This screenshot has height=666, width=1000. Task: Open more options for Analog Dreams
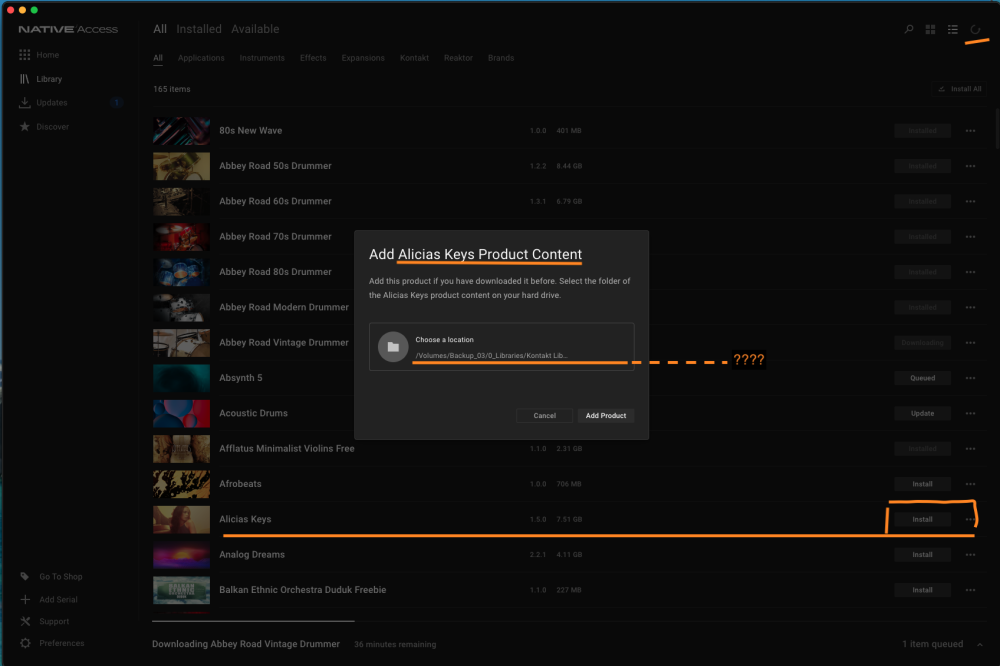(x=970, y=555)
